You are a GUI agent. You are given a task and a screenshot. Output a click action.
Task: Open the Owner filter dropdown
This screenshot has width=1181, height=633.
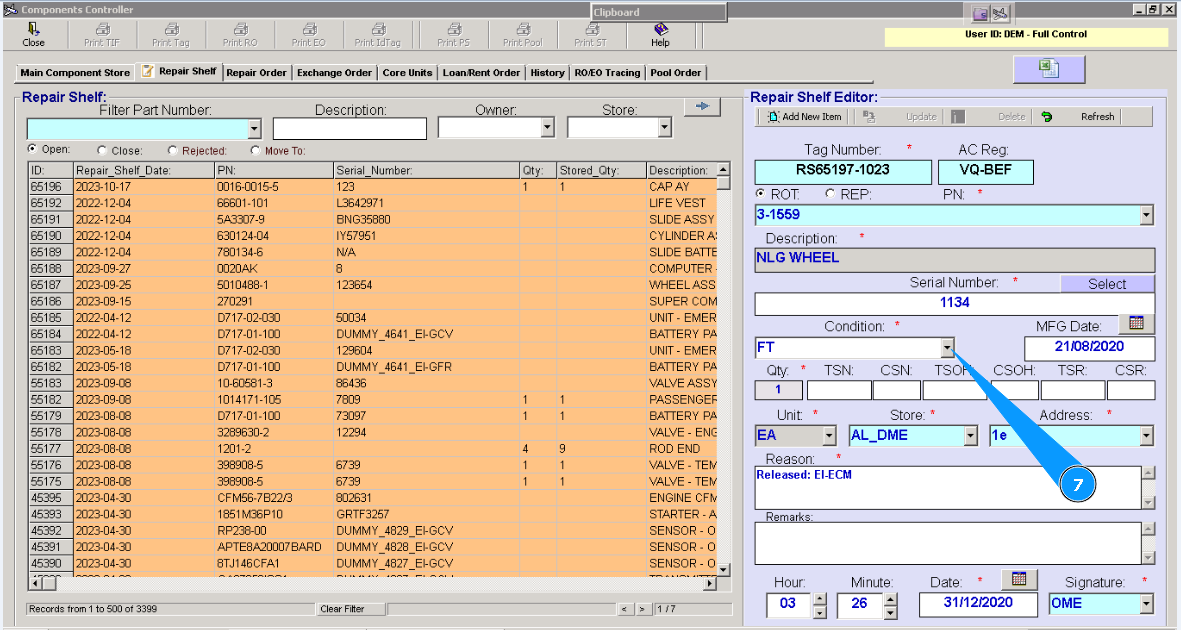click(547, 128)
